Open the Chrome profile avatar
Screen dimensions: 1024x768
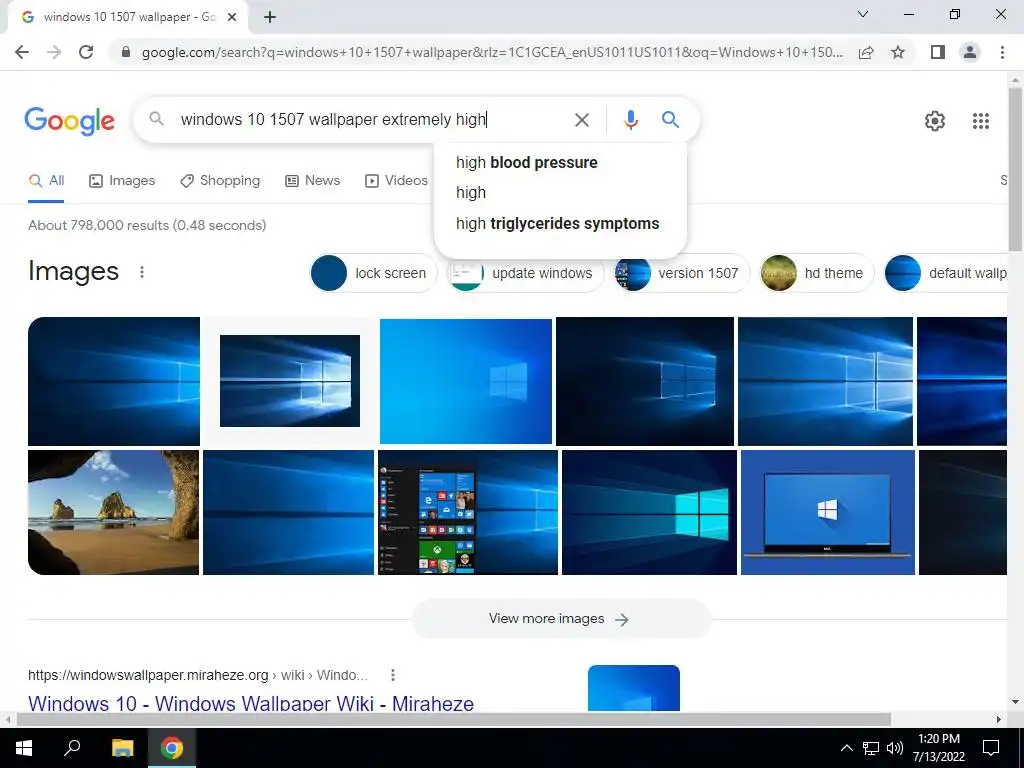[x=970, y=52]
